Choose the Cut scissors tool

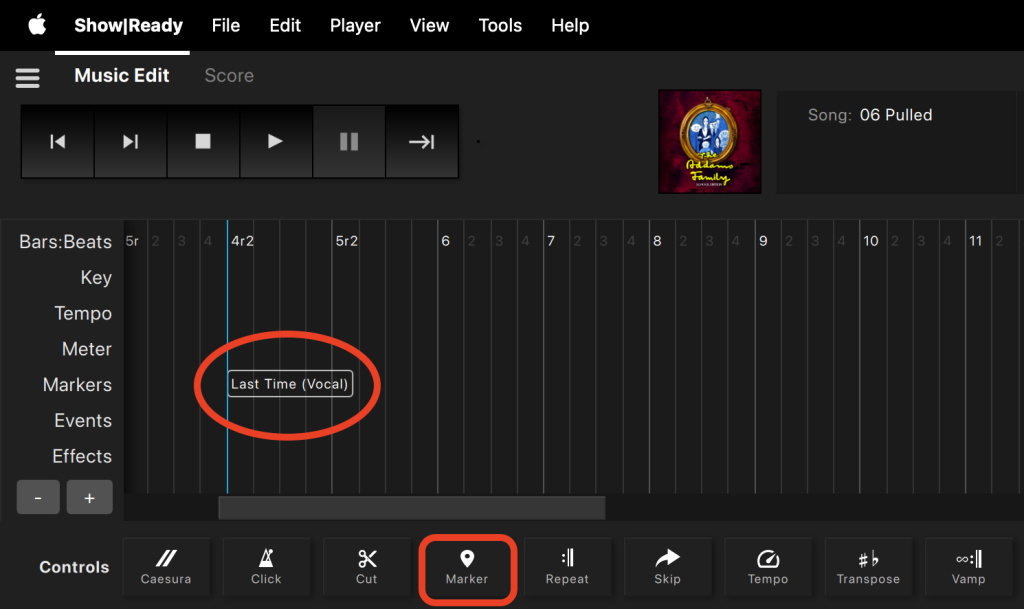point(367,567)
